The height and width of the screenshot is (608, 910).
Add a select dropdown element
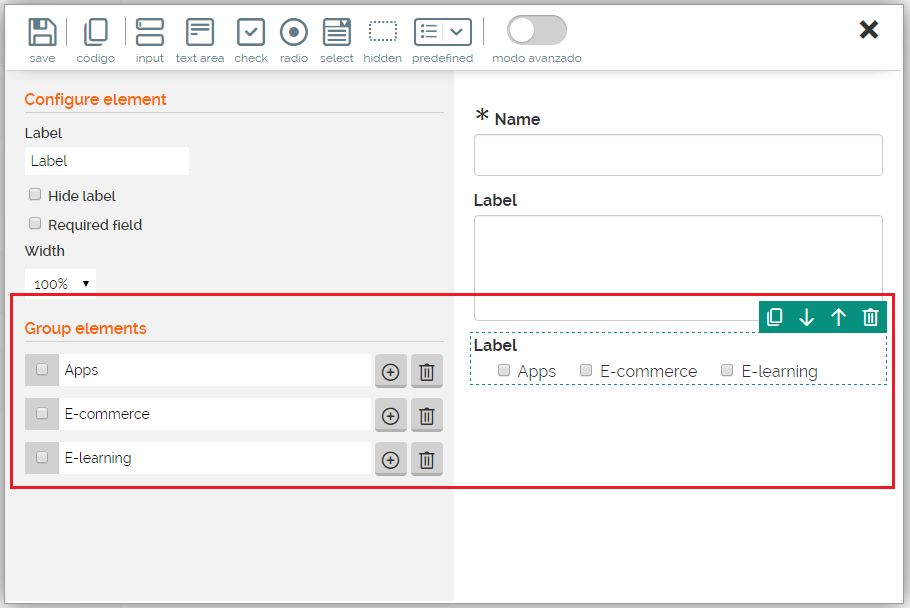tap(337, 33)
